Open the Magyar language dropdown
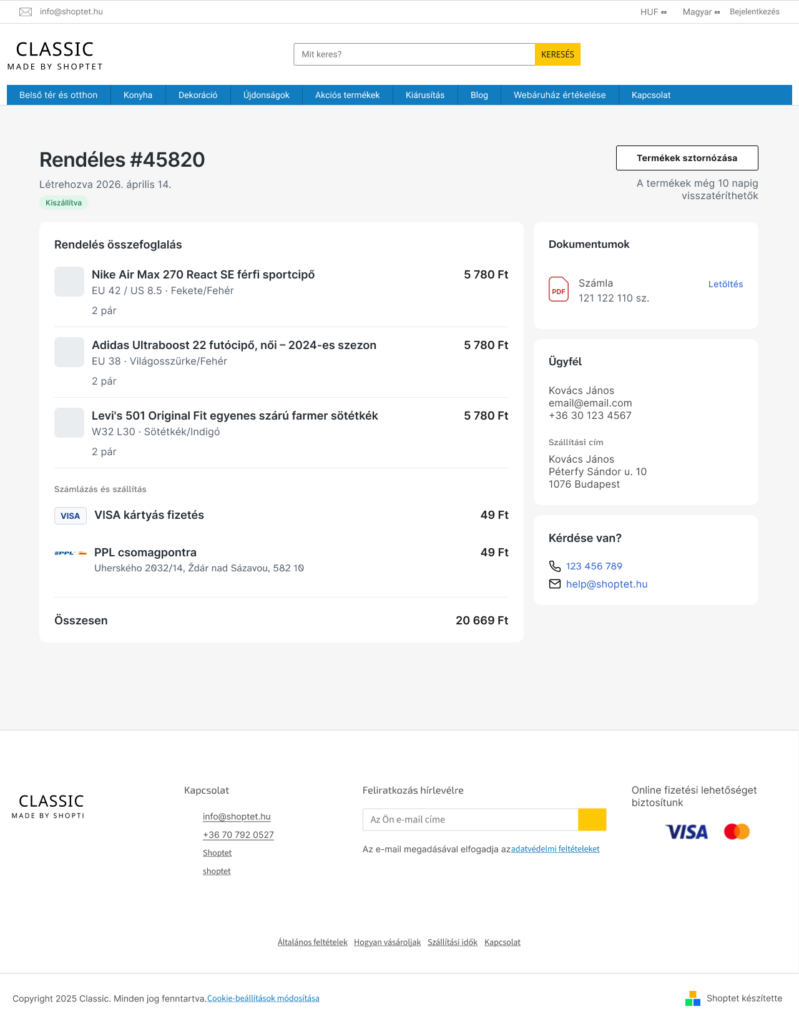Screen dimensions: 799x1024 point(701,12)
